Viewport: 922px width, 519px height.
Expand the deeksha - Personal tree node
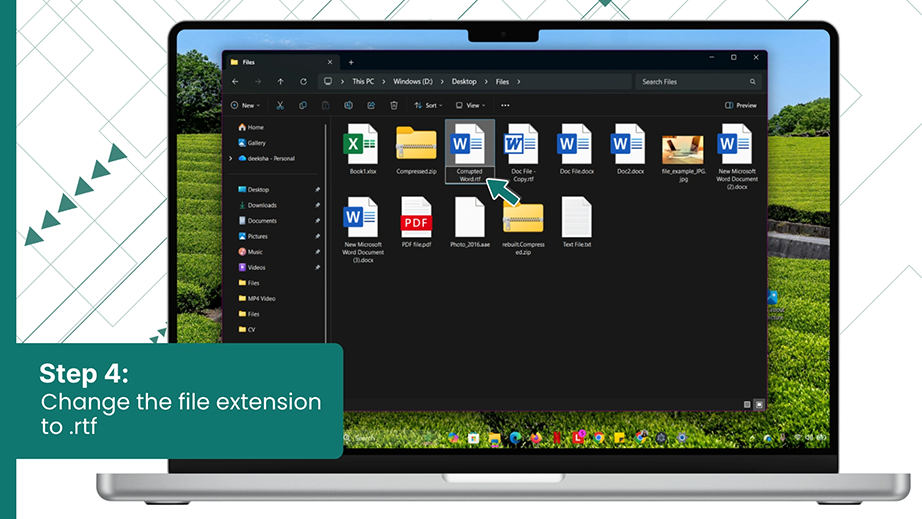click(x=230, y=159)
